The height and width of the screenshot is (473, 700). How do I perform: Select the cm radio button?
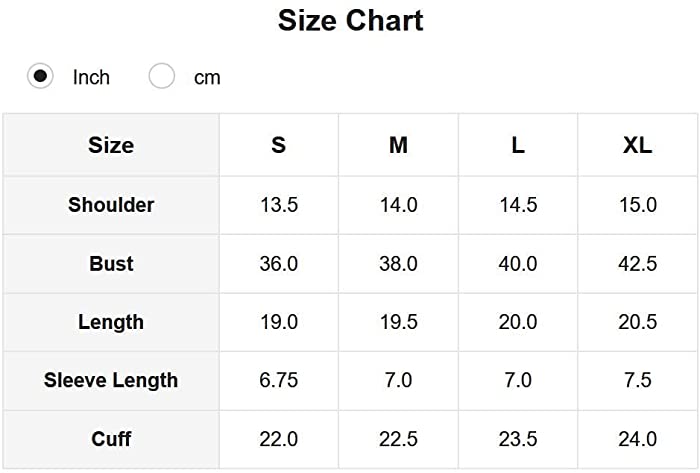(162, 76)
